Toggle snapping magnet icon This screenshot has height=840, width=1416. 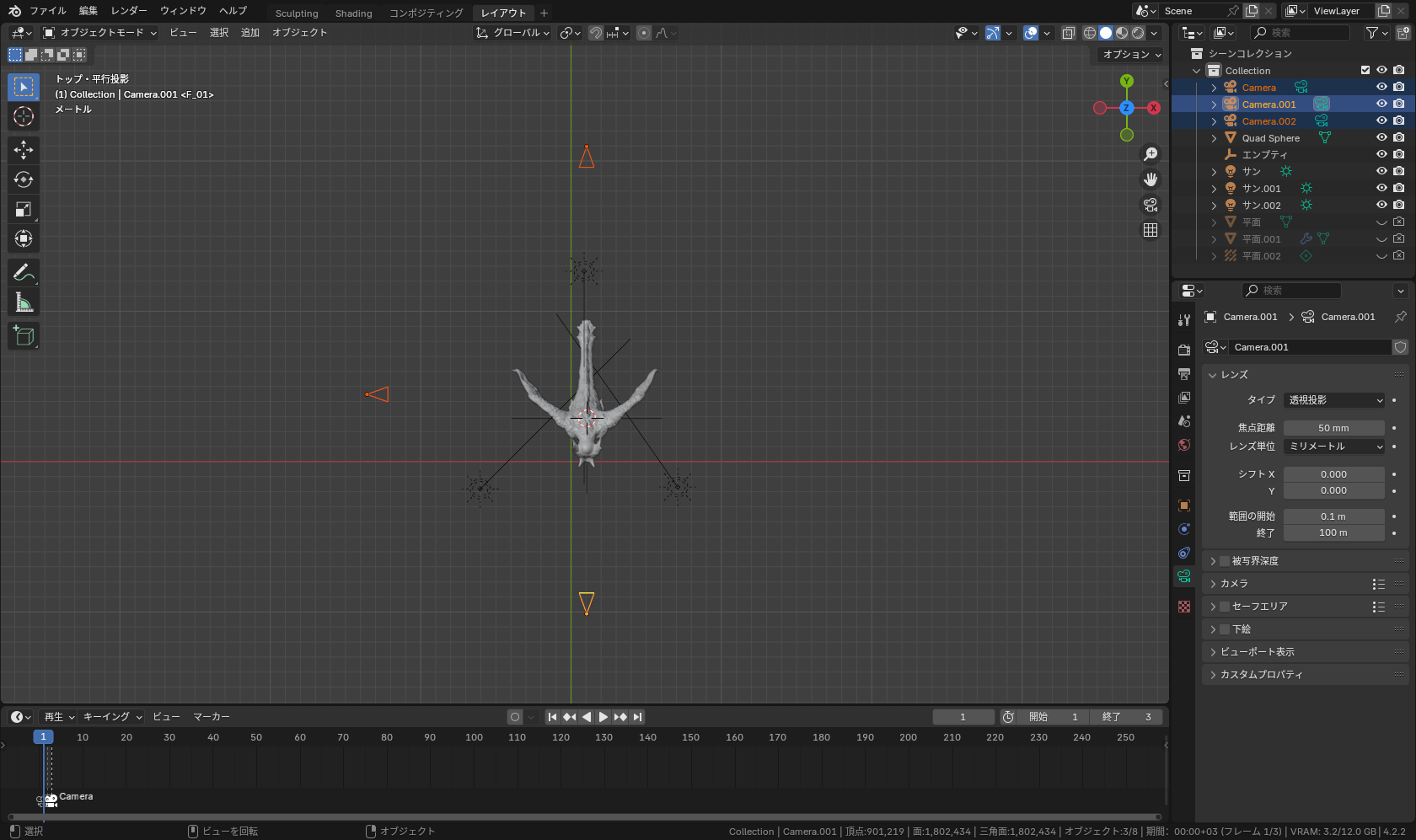596,33
